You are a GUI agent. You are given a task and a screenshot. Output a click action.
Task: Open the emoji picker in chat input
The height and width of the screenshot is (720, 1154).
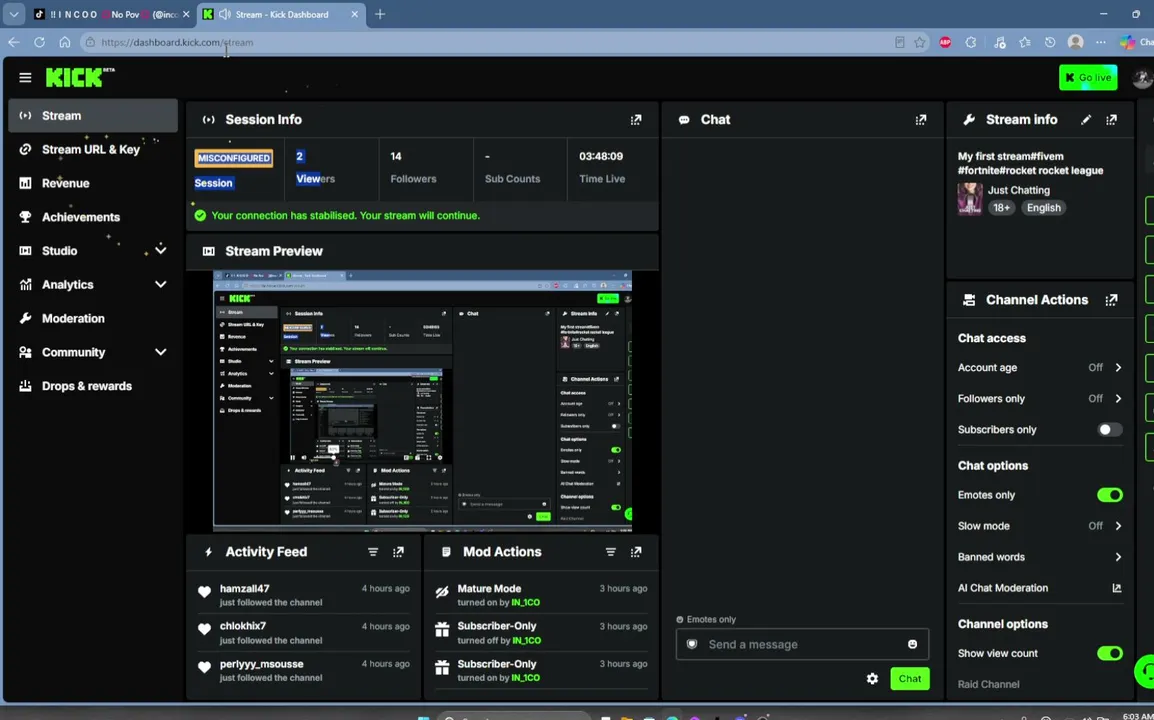913,644
